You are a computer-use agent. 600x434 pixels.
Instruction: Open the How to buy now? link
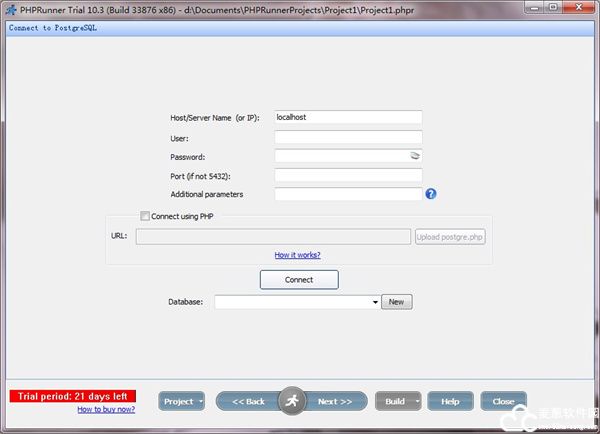[106, 410]
